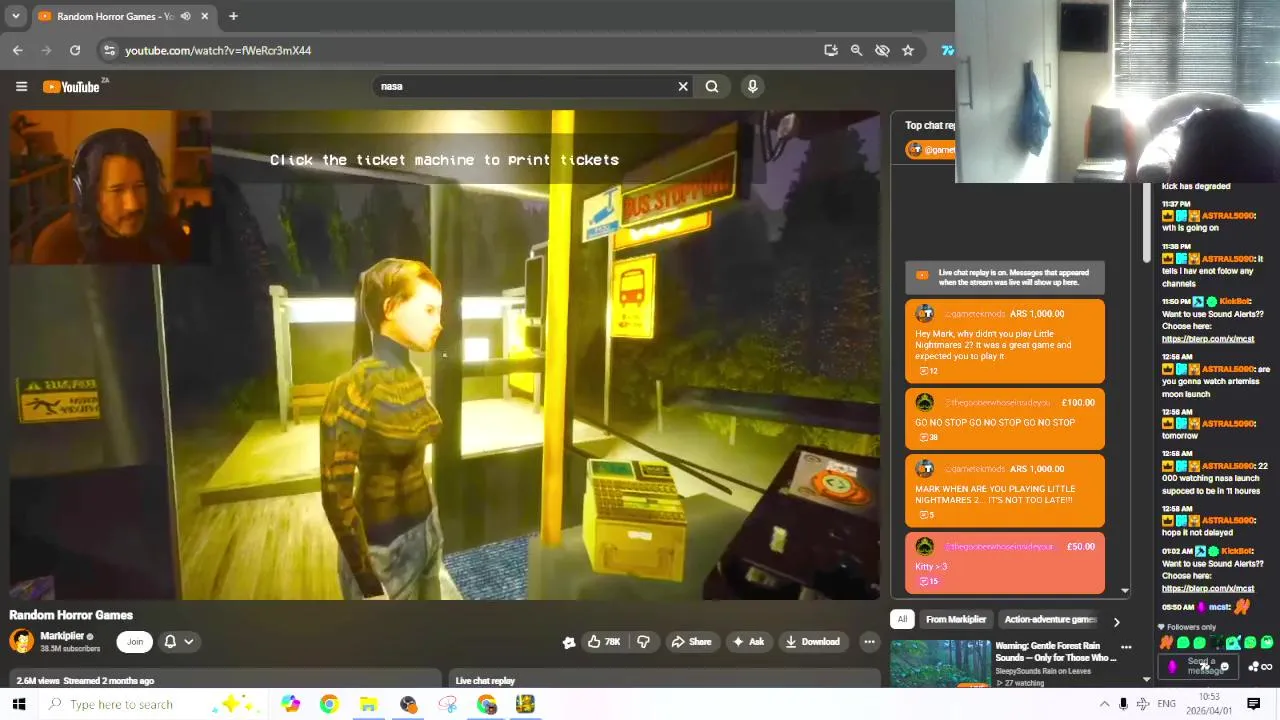
Task: Select the 'From Markiplier' chip
Action: [x=956, y=619]
